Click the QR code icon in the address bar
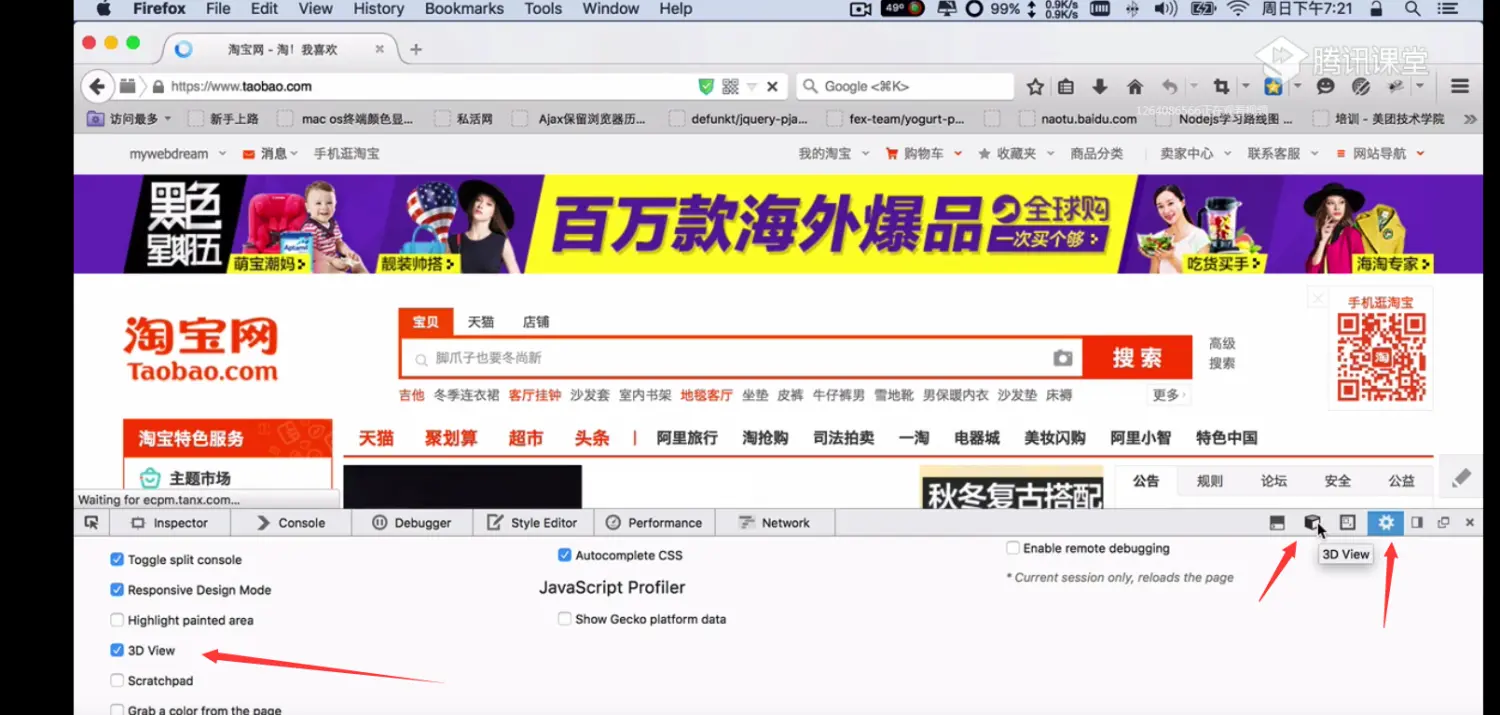1500x715 pixels. click(x=730, y=87)
